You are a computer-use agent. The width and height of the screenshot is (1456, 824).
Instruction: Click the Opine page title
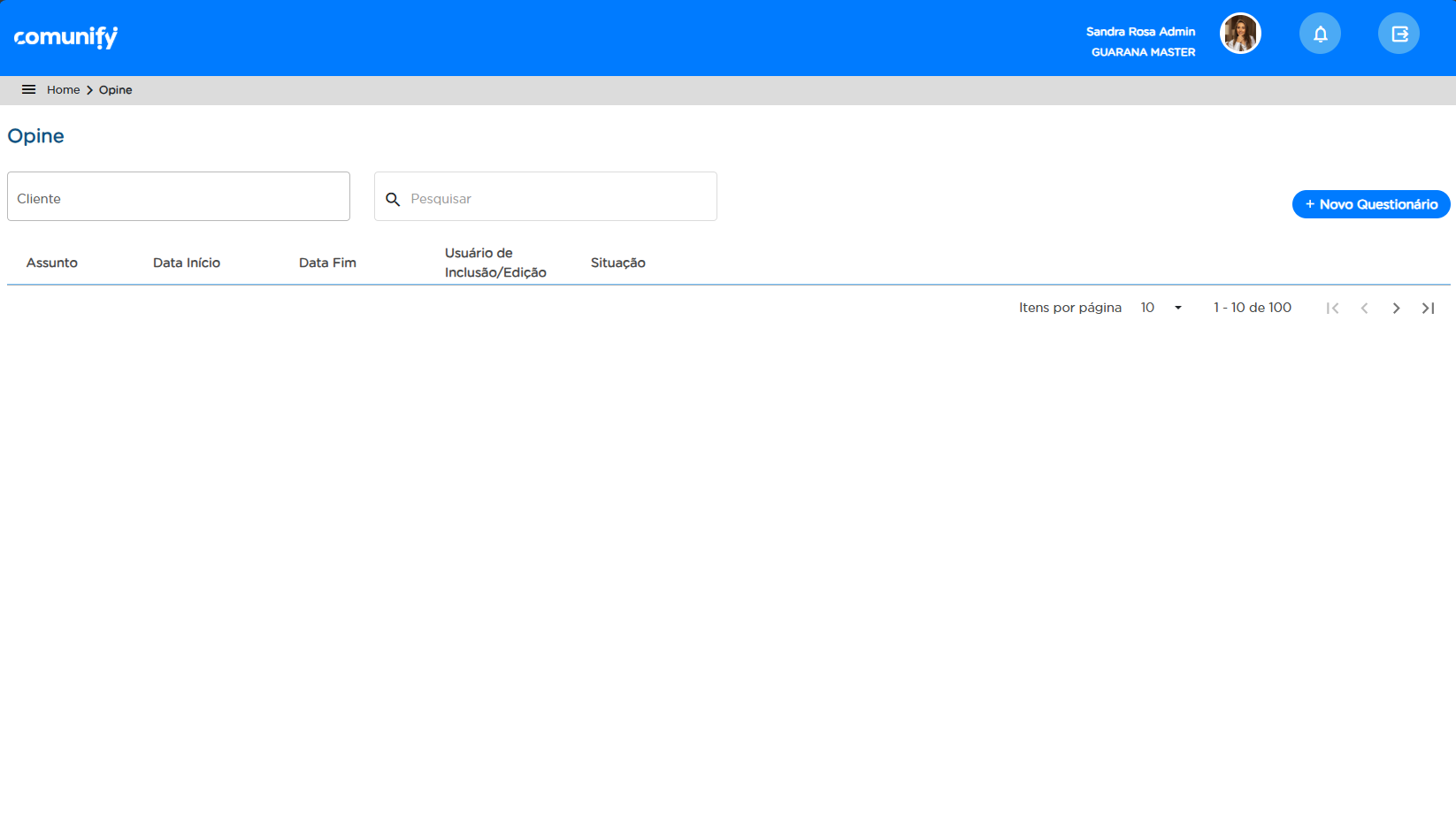point(35,136)
